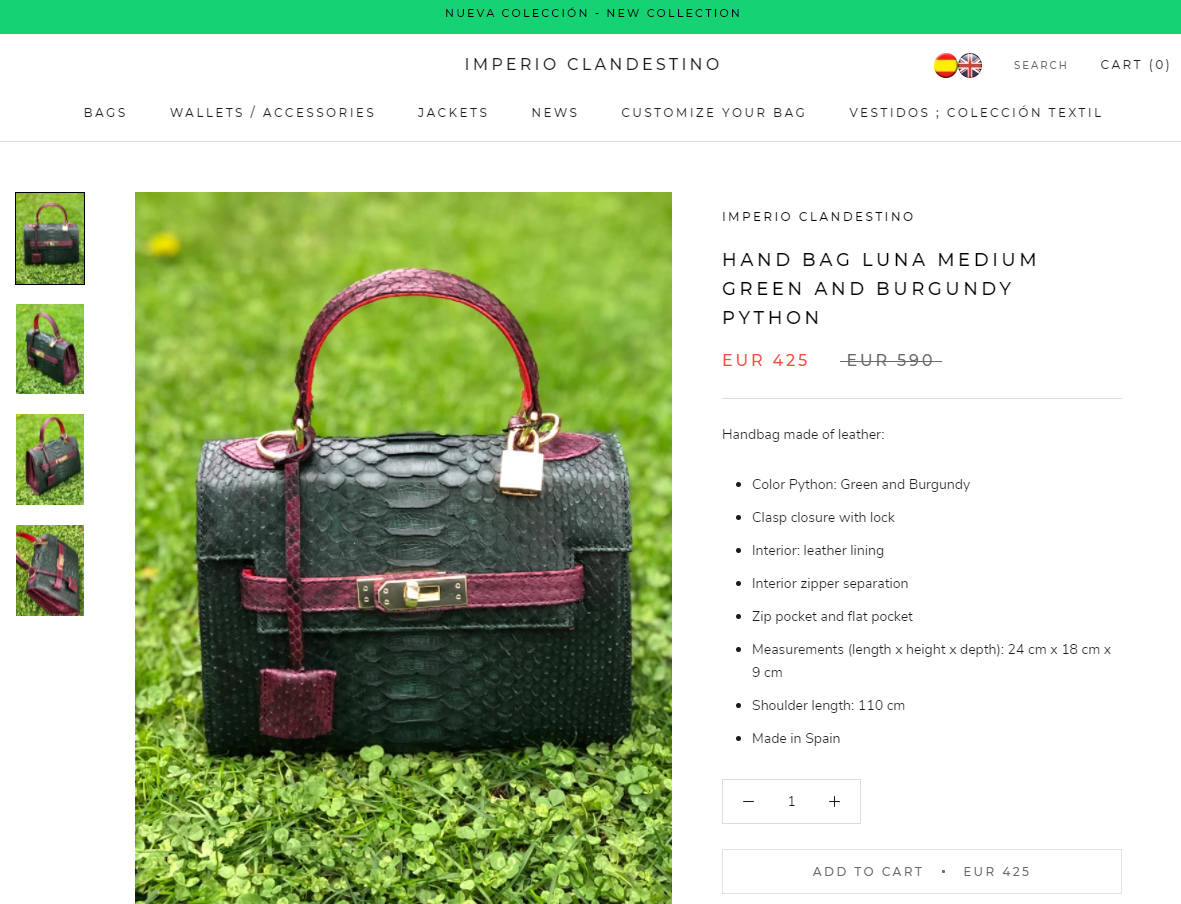This screenshot has width=1181, height=904.
Task: Switch language via the Spanish flag icon
Action: point(944,66)
